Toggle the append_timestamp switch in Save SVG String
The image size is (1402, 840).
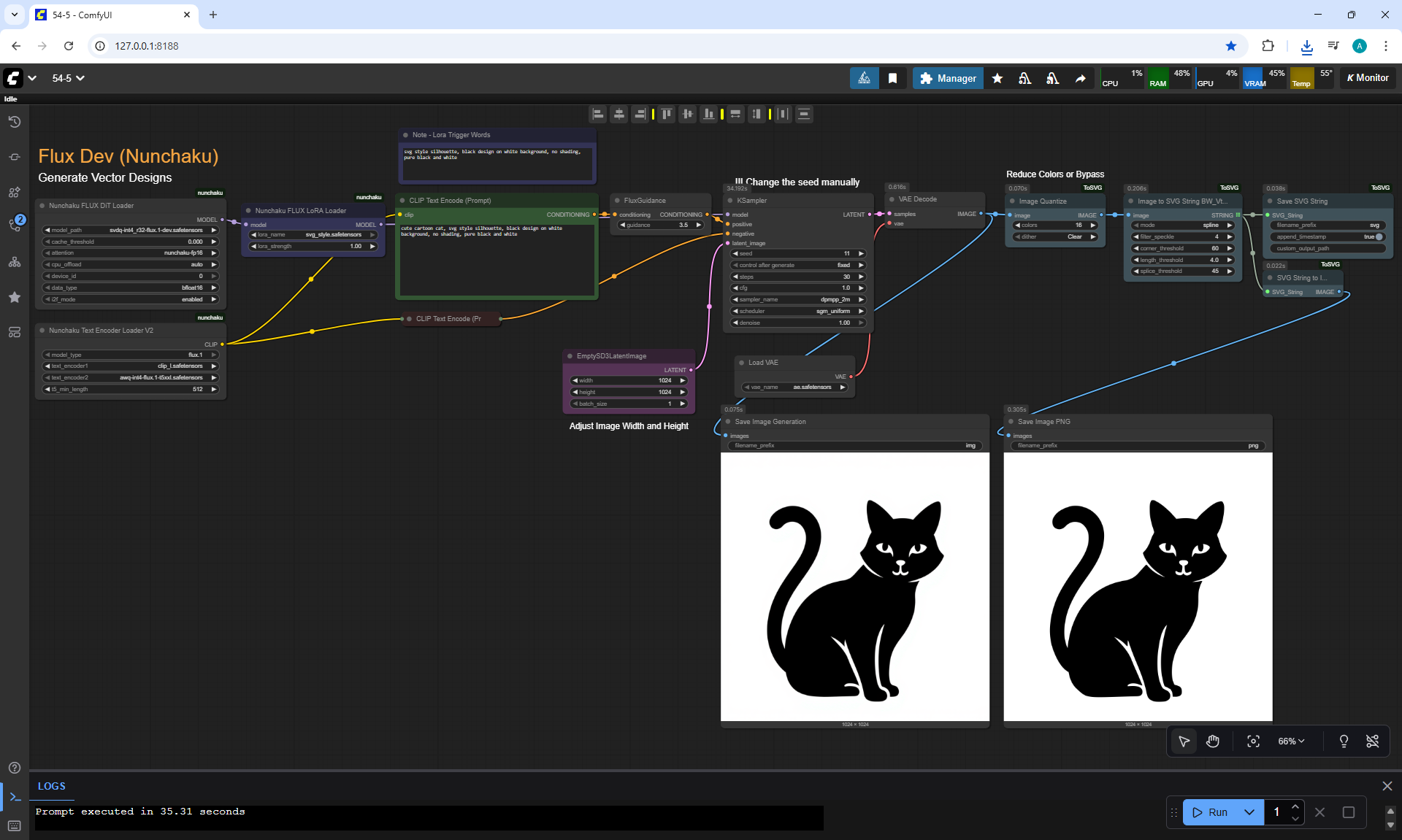point(1378,236)
